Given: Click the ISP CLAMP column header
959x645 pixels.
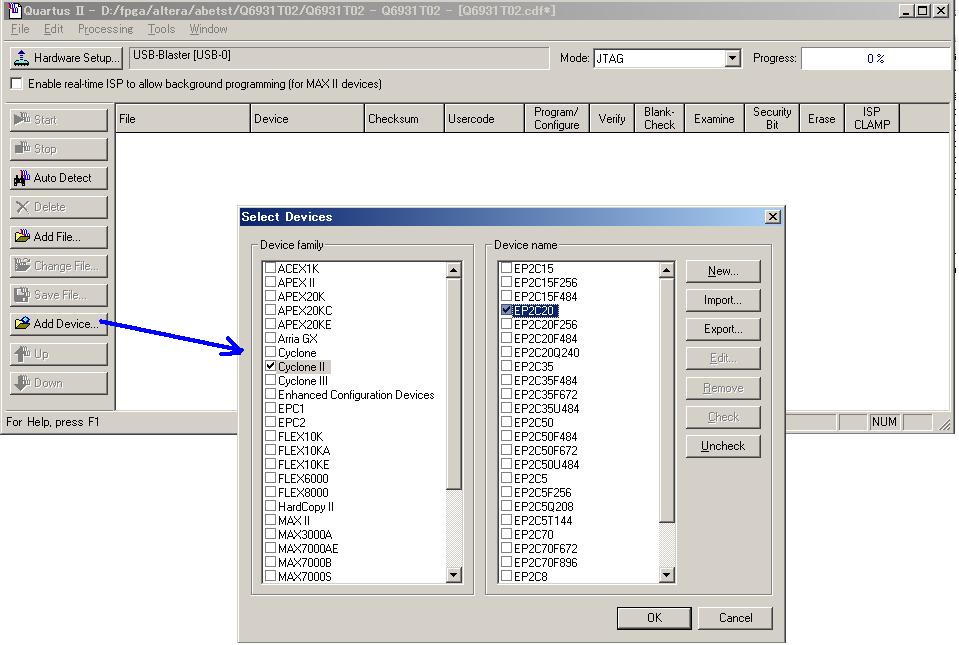Looking at the screenshot, I should pos(872,119).
